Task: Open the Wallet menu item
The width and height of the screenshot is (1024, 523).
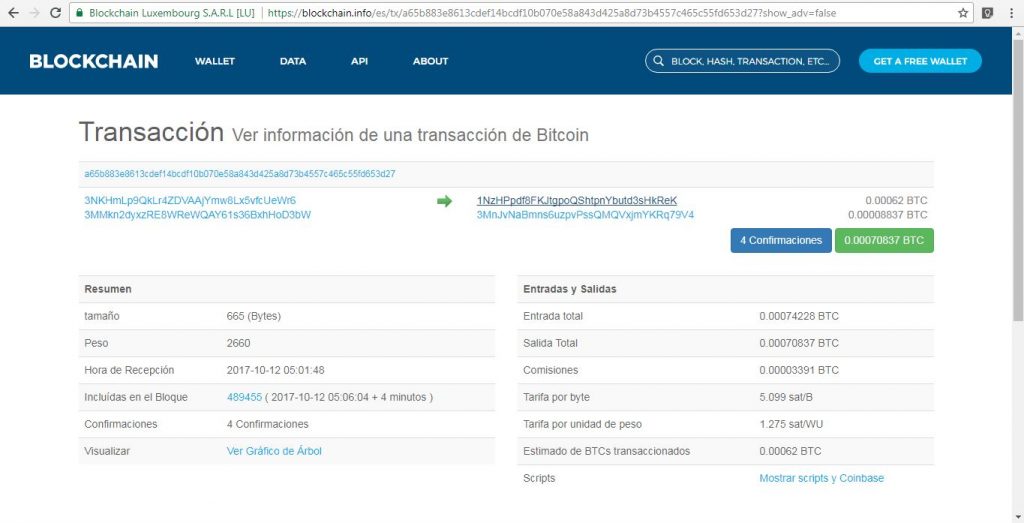Action: pos(214,61)
